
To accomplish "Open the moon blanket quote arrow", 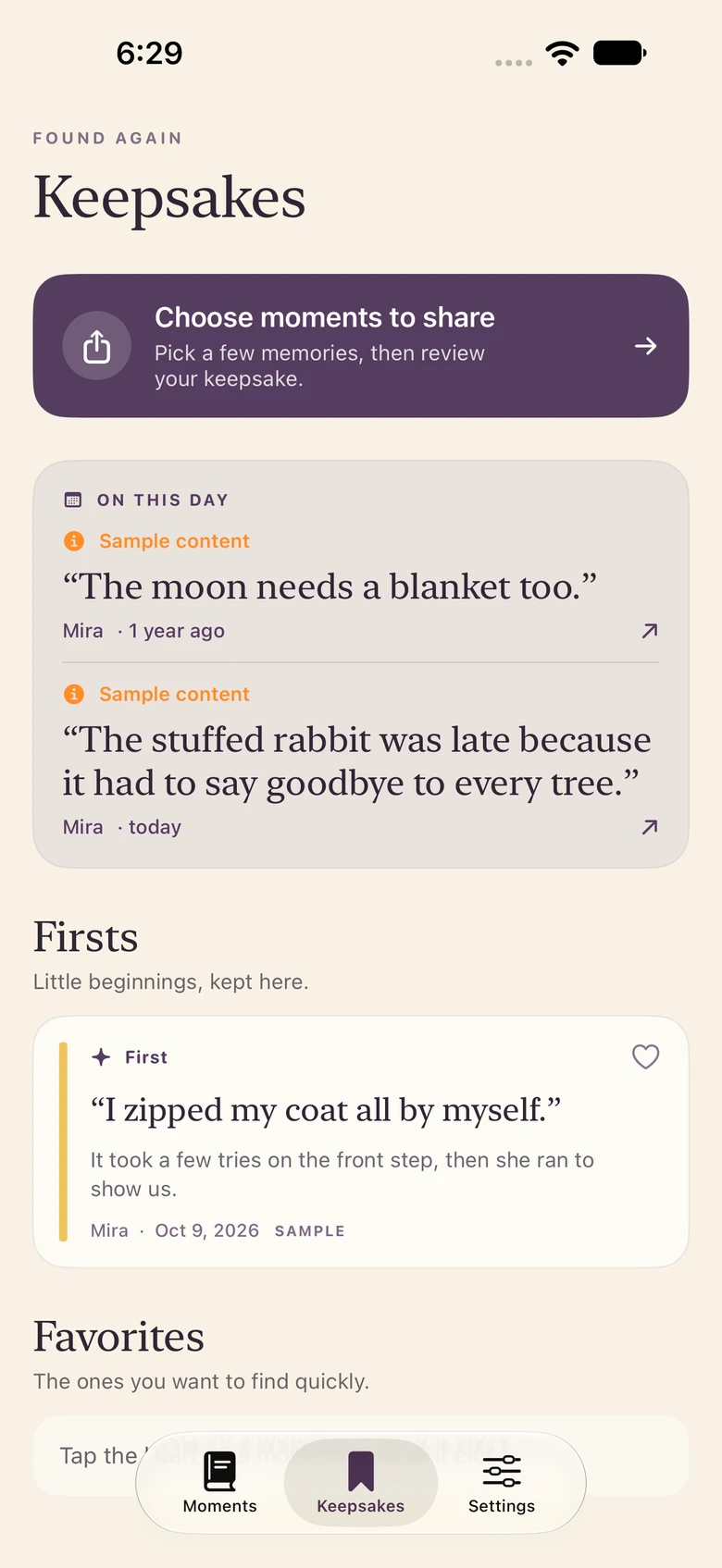I will click(x=650, y=631).
